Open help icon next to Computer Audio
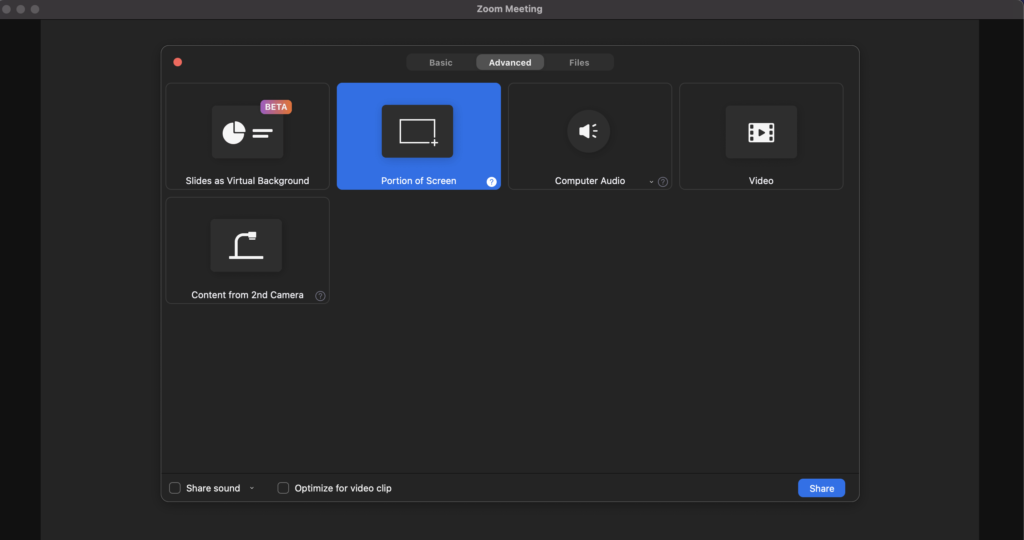Screen dimensions: 1024x540 coord(663,182)
